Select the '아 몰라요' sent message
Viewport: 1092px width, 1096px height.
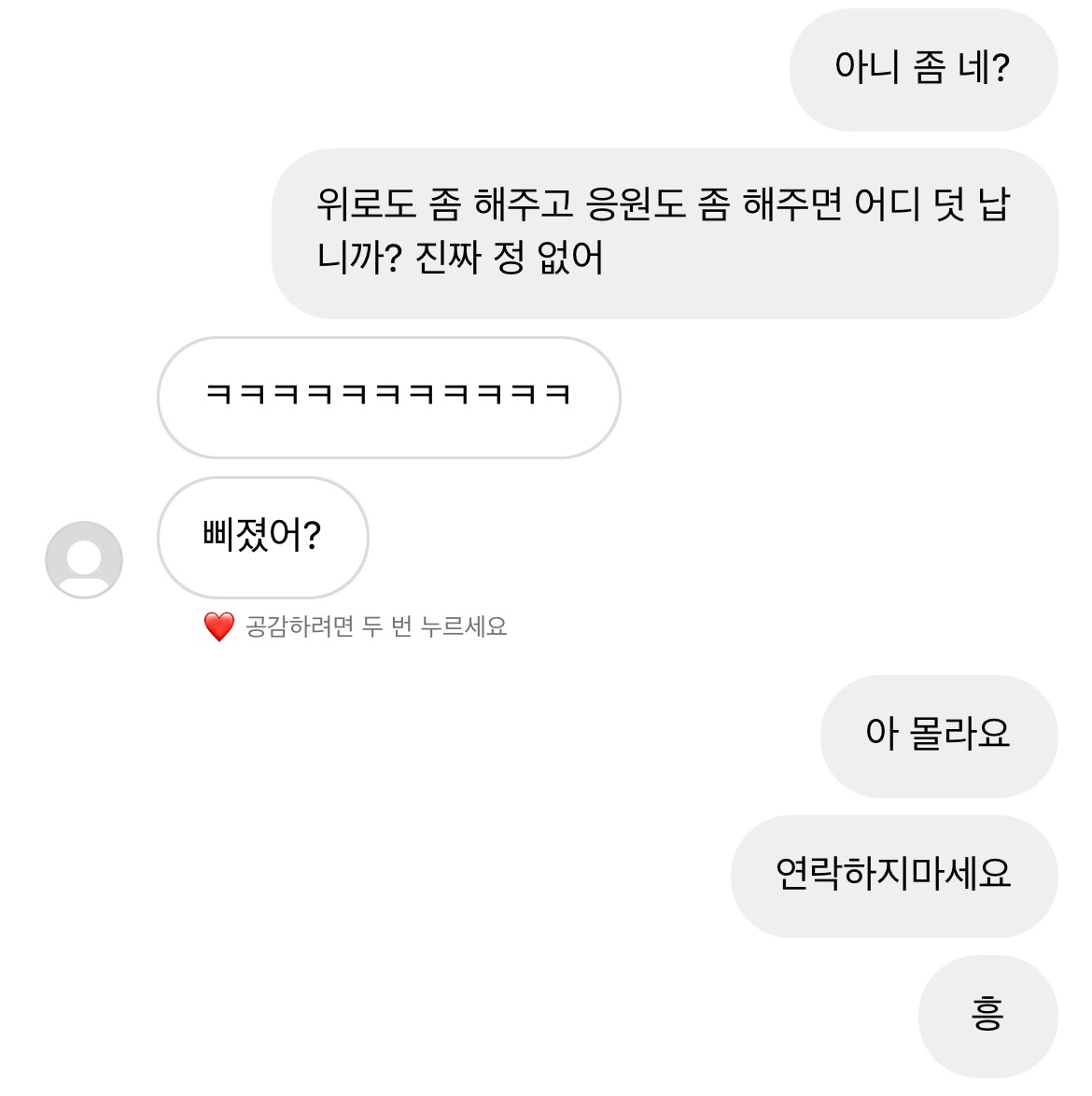coord(938,735)
